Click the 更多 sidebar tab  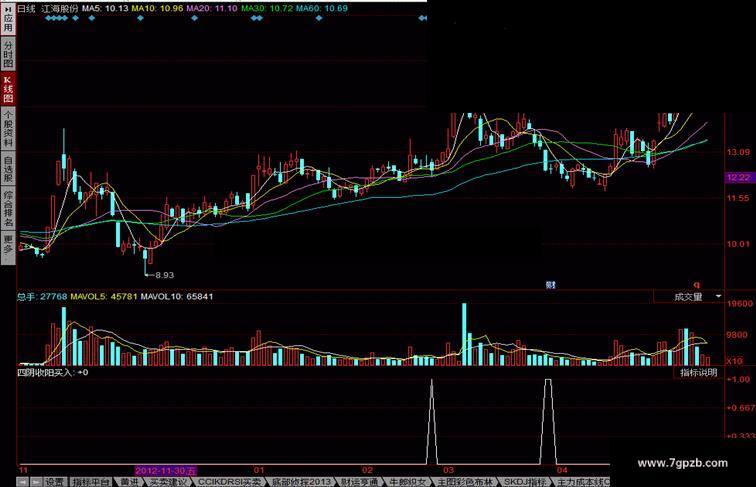pos(8,247)
